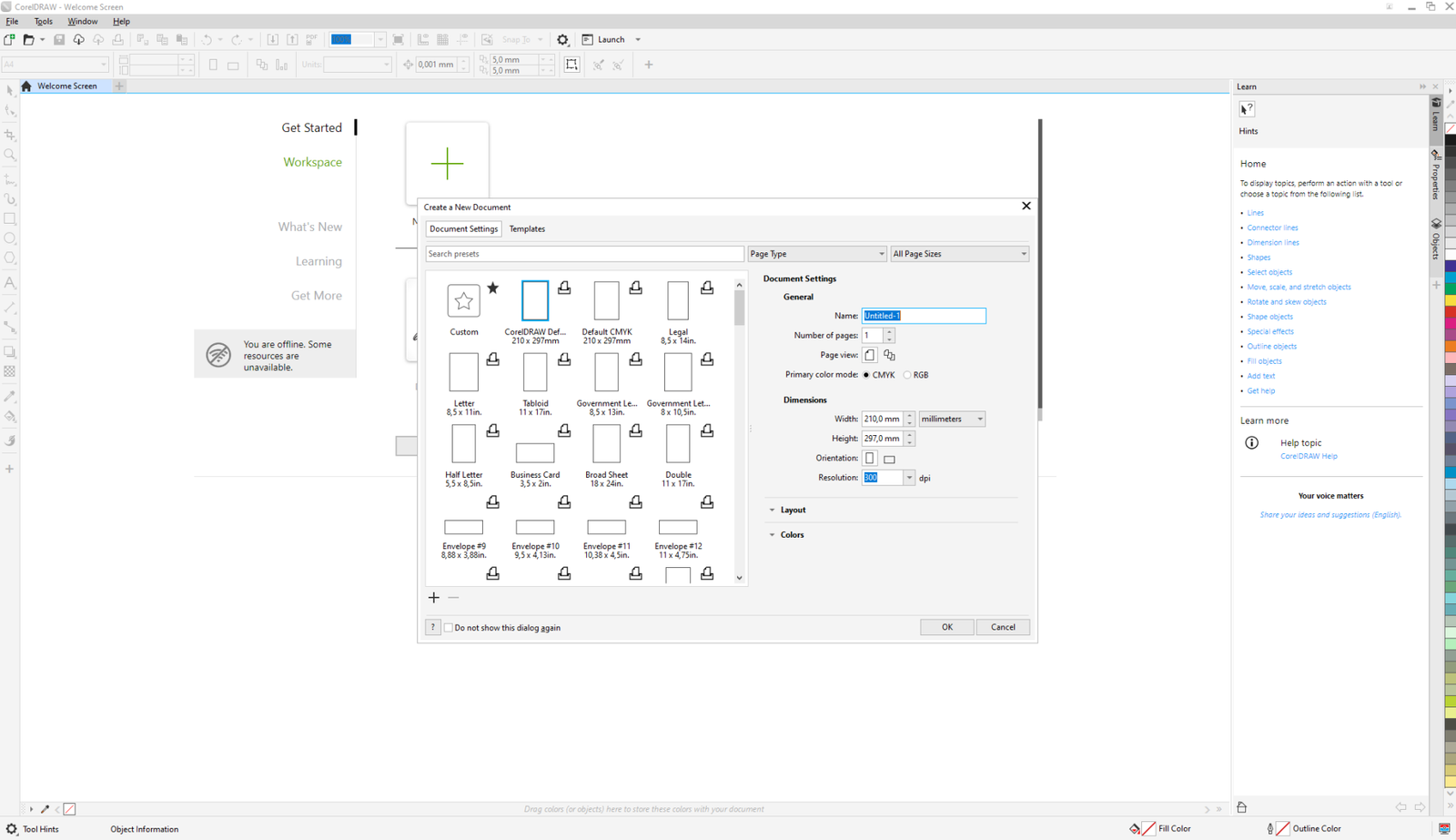
Task: Click the New document toolbar icon
Action: coord(9,40)
